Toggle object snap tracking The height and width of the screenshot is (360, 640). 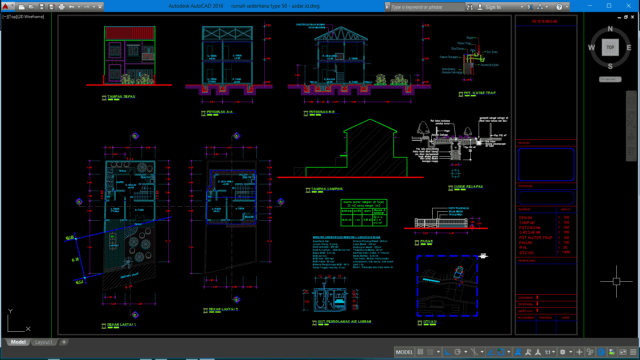pyautogui.click(x=491, y=352)
